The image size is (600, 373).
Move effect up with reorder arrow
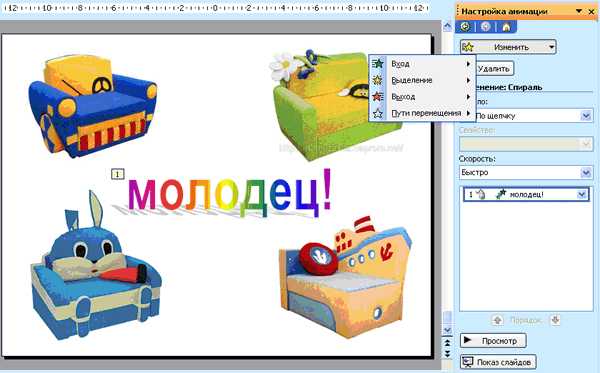pos(497,320)
